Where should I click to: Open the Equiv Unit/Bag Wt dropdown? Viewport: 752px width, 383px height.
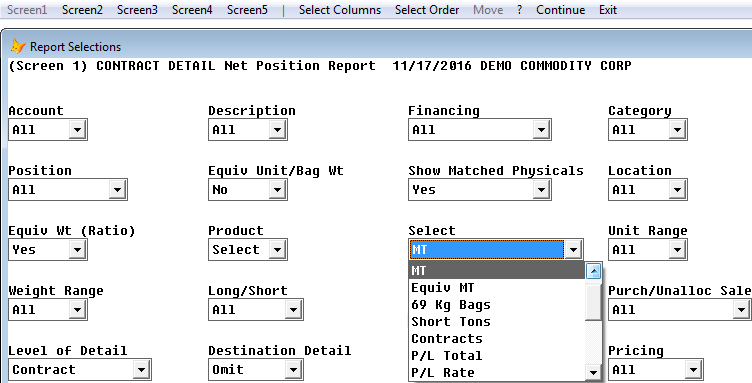pyautogui.click(x=277, y=190)
